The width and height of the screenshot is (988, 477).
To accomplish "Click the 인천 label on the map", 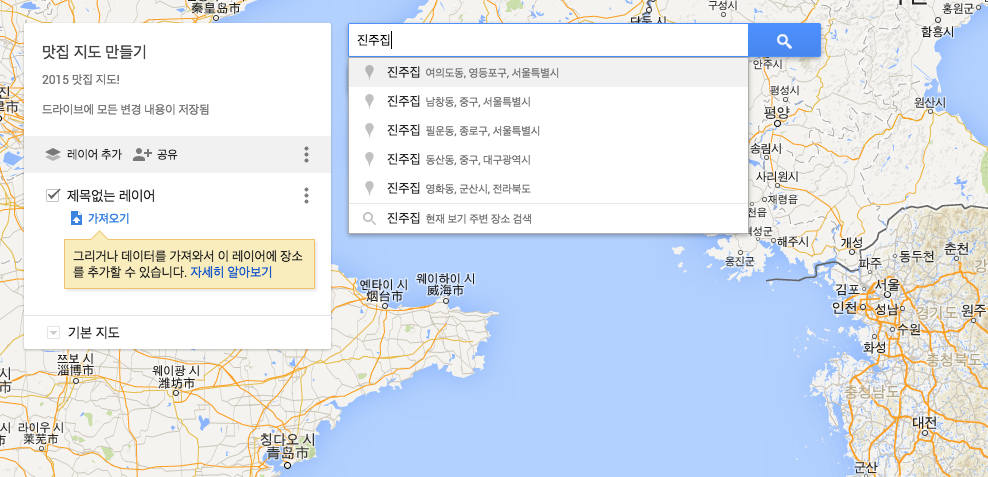I will (x=844, y=307).
